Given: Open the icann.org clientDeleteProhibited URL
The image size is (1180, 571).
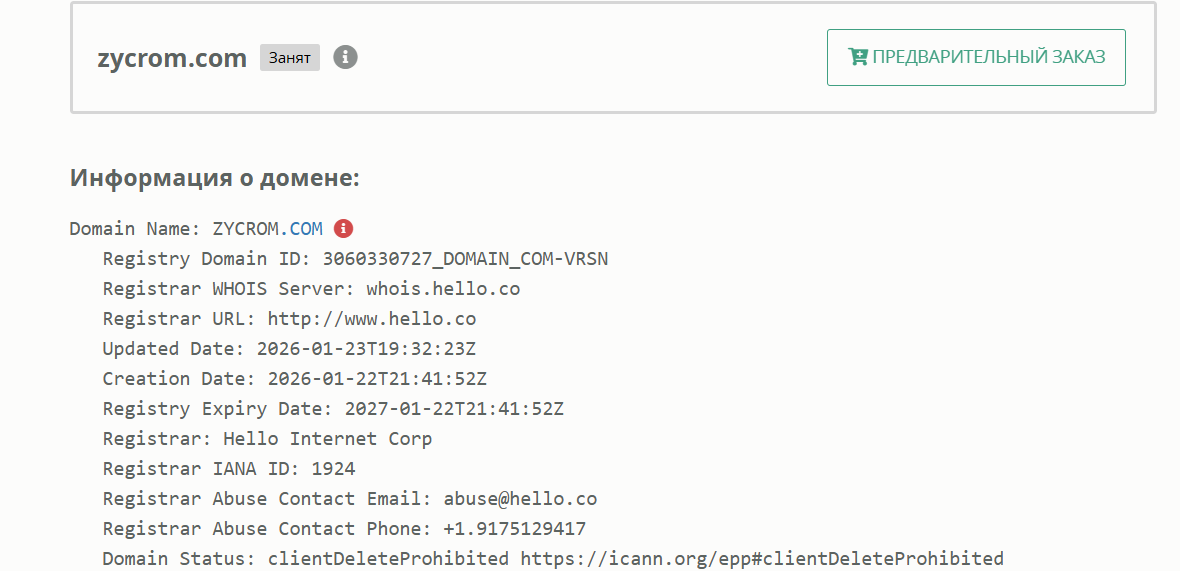Looking at the screenshot, I should point(761,559).
